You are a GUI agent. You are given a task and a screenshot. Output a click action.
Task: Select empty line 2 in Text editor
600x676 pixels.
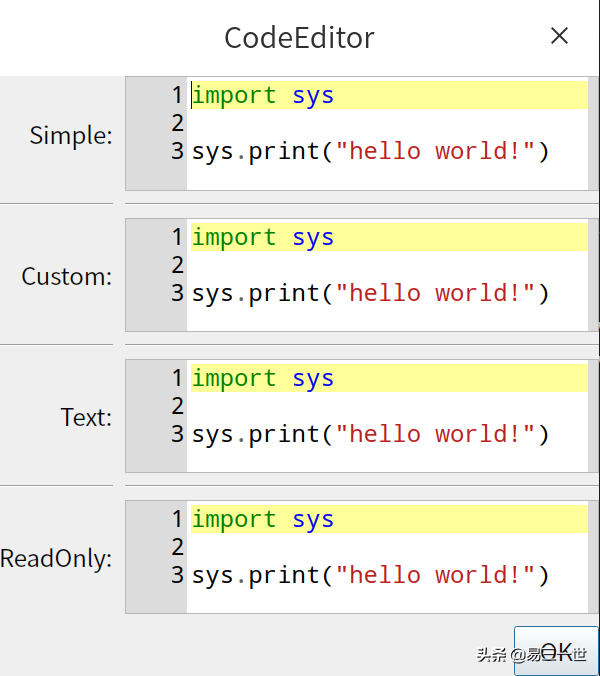point(380,406)
